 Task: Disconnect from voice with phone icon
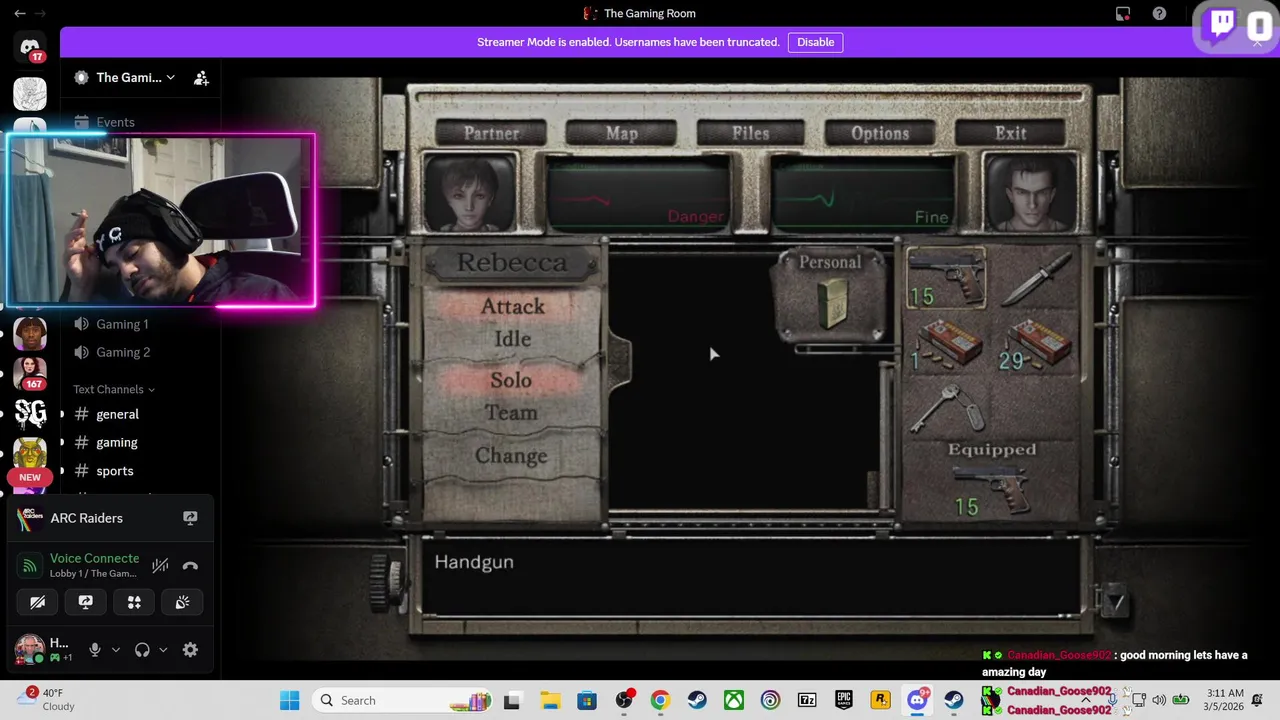point(190,566)
